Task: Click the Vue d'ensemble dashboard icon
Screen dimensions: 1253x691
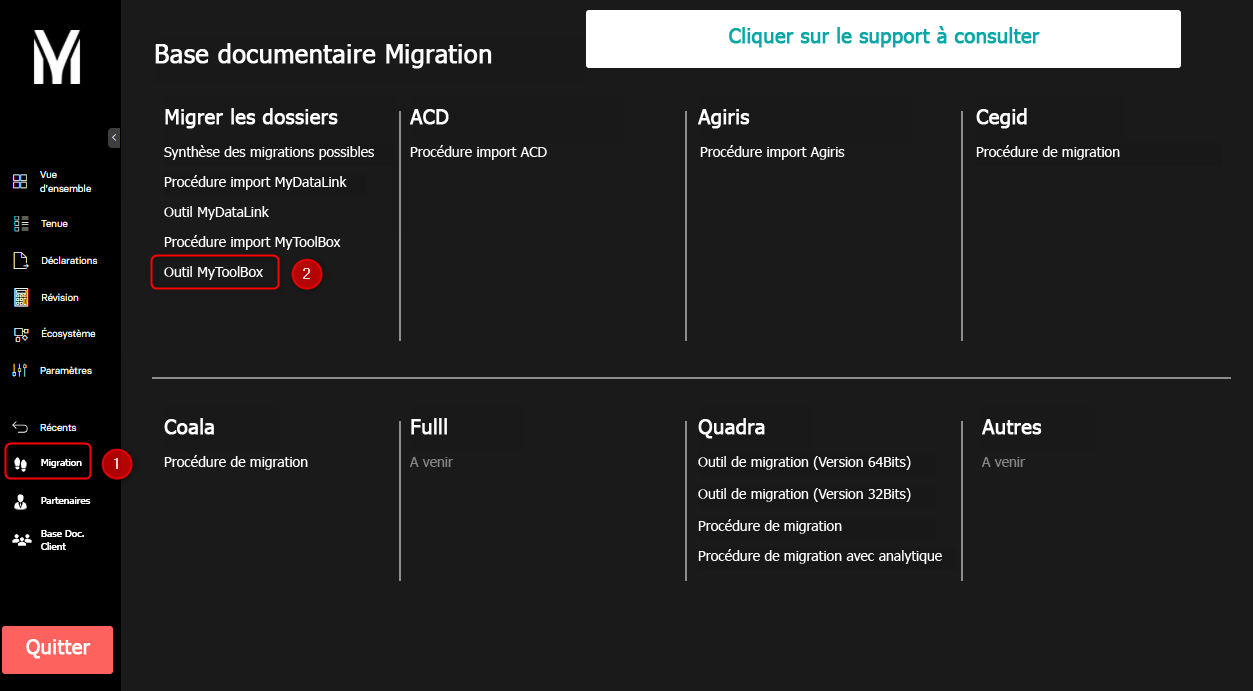Action: 20,181
